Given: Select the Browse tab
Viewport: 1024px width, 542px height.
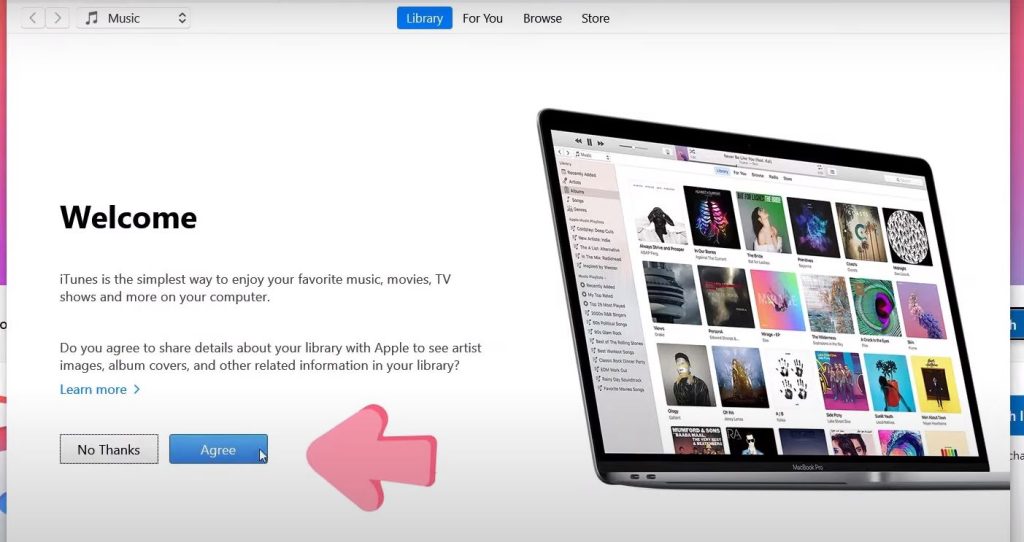Looking at the screenshot, I should [x=542, y=18].
